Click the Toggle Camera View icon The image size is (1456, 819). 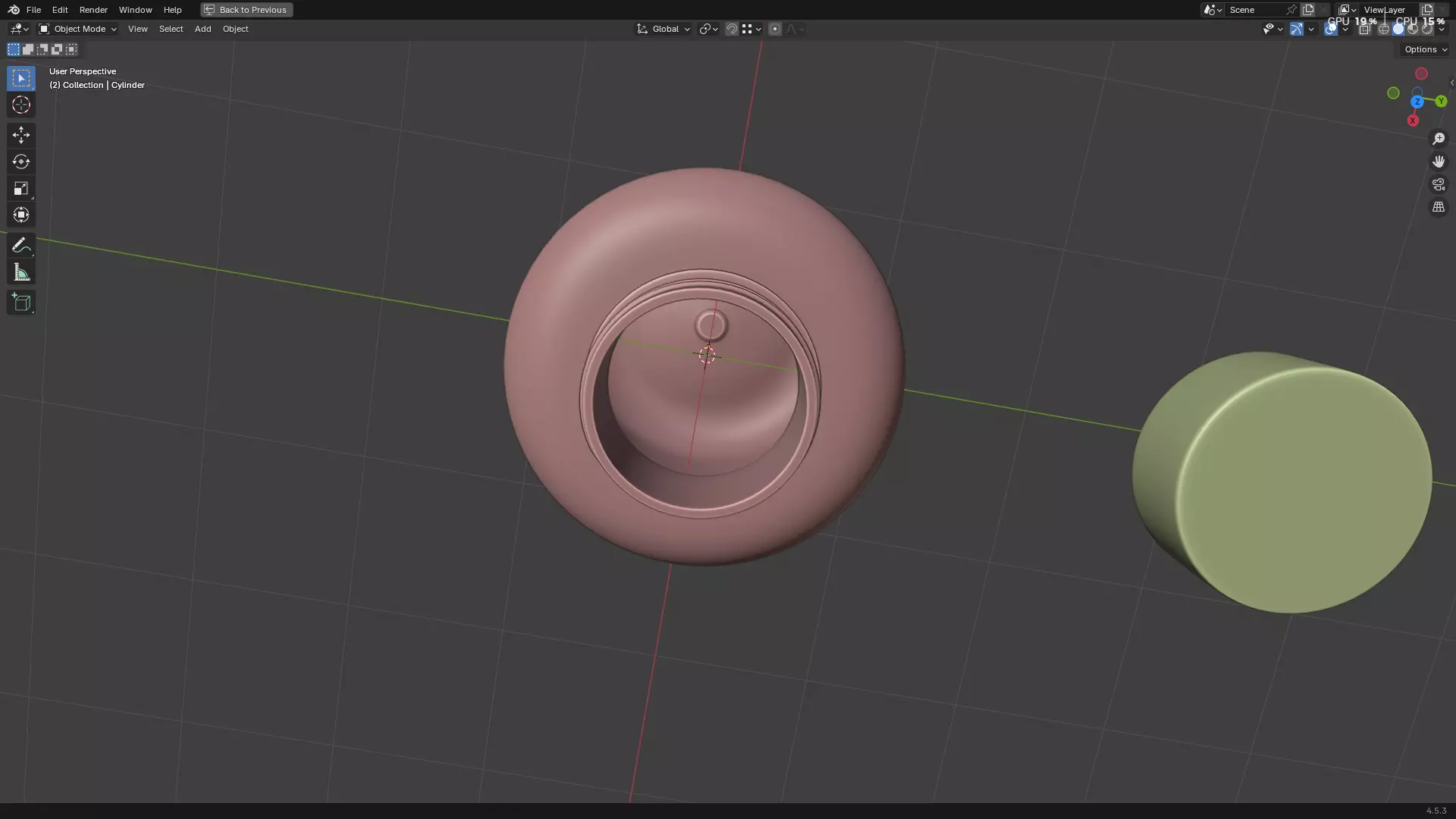[1438, 184]
